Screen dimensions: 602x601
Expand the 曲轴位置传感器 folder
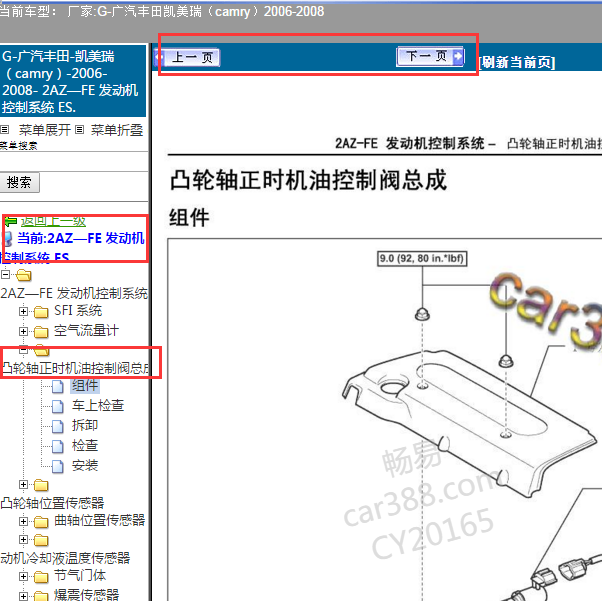23,521
